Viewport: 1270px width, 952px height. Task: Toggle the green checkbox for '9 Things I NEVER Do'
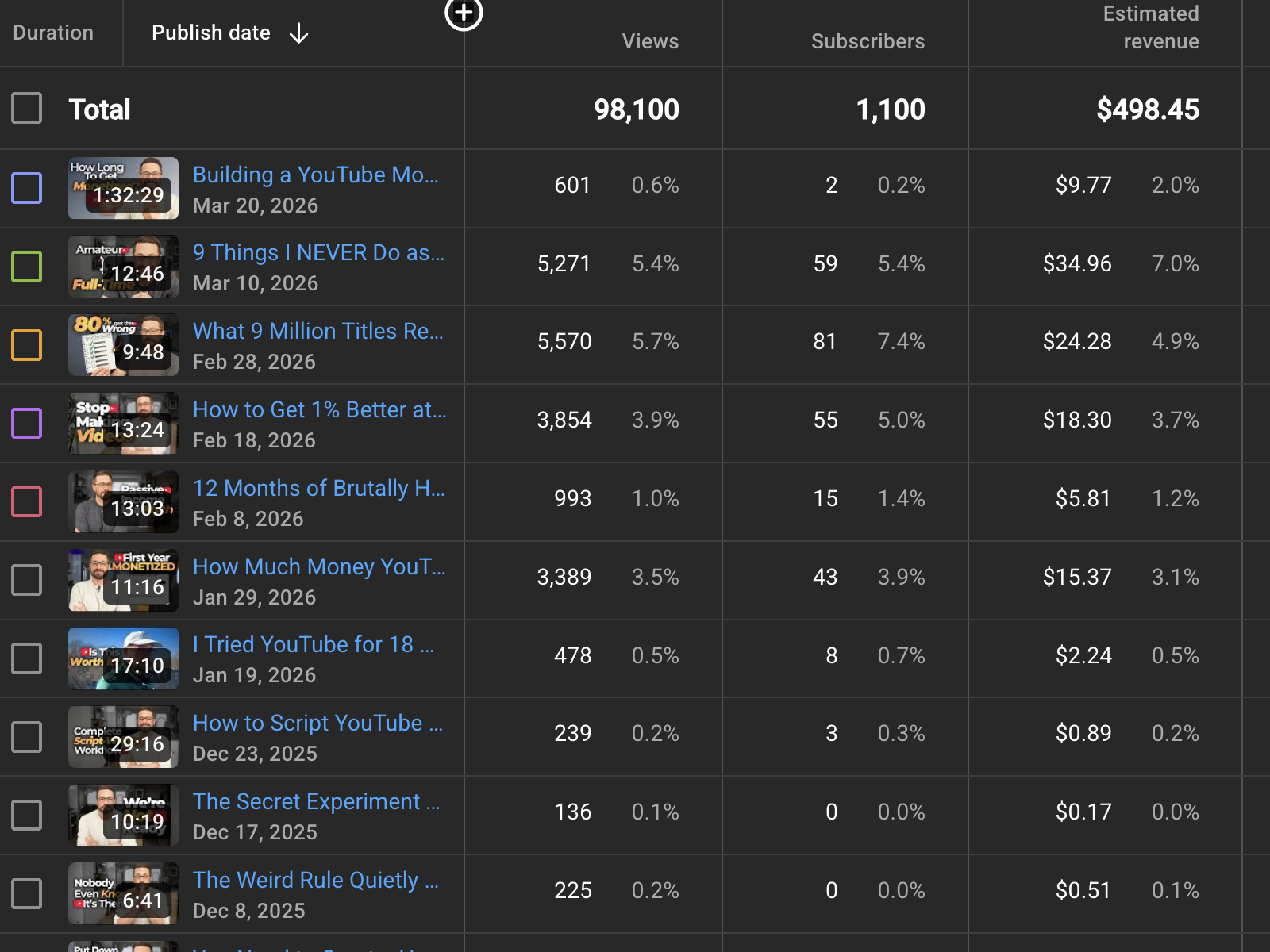pyautogui.click(x=26, y=267)
